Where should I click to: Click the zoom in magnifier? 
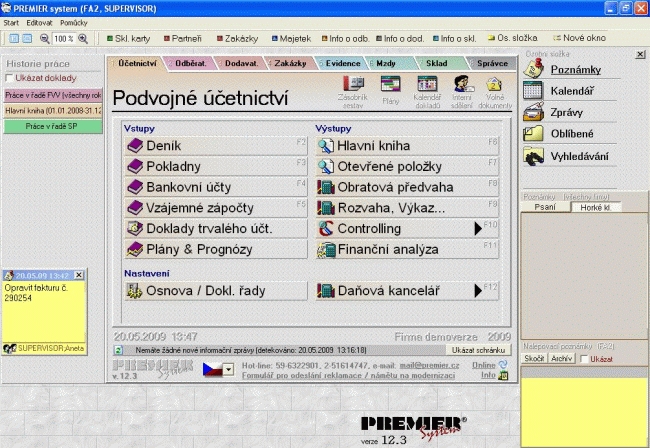[83, 39]
